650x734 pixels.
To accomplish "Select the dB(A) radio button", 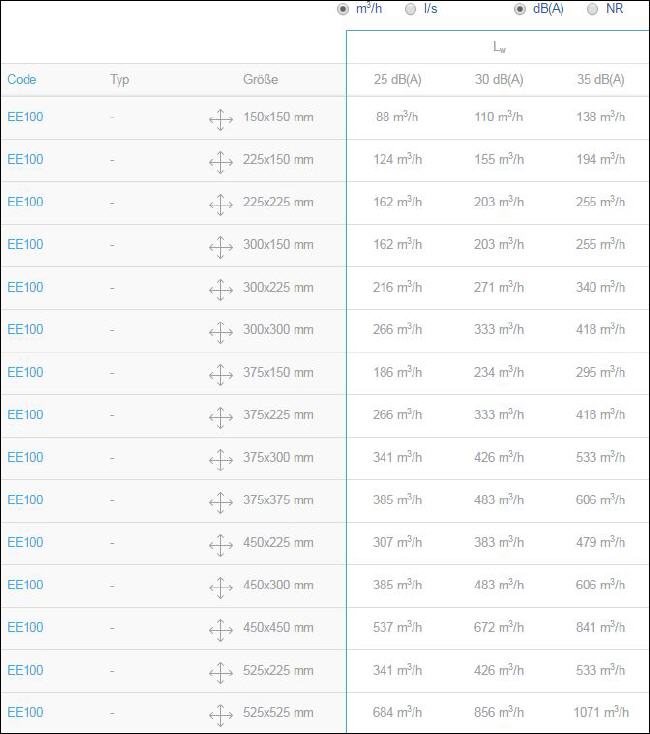I will click(520, 9).
